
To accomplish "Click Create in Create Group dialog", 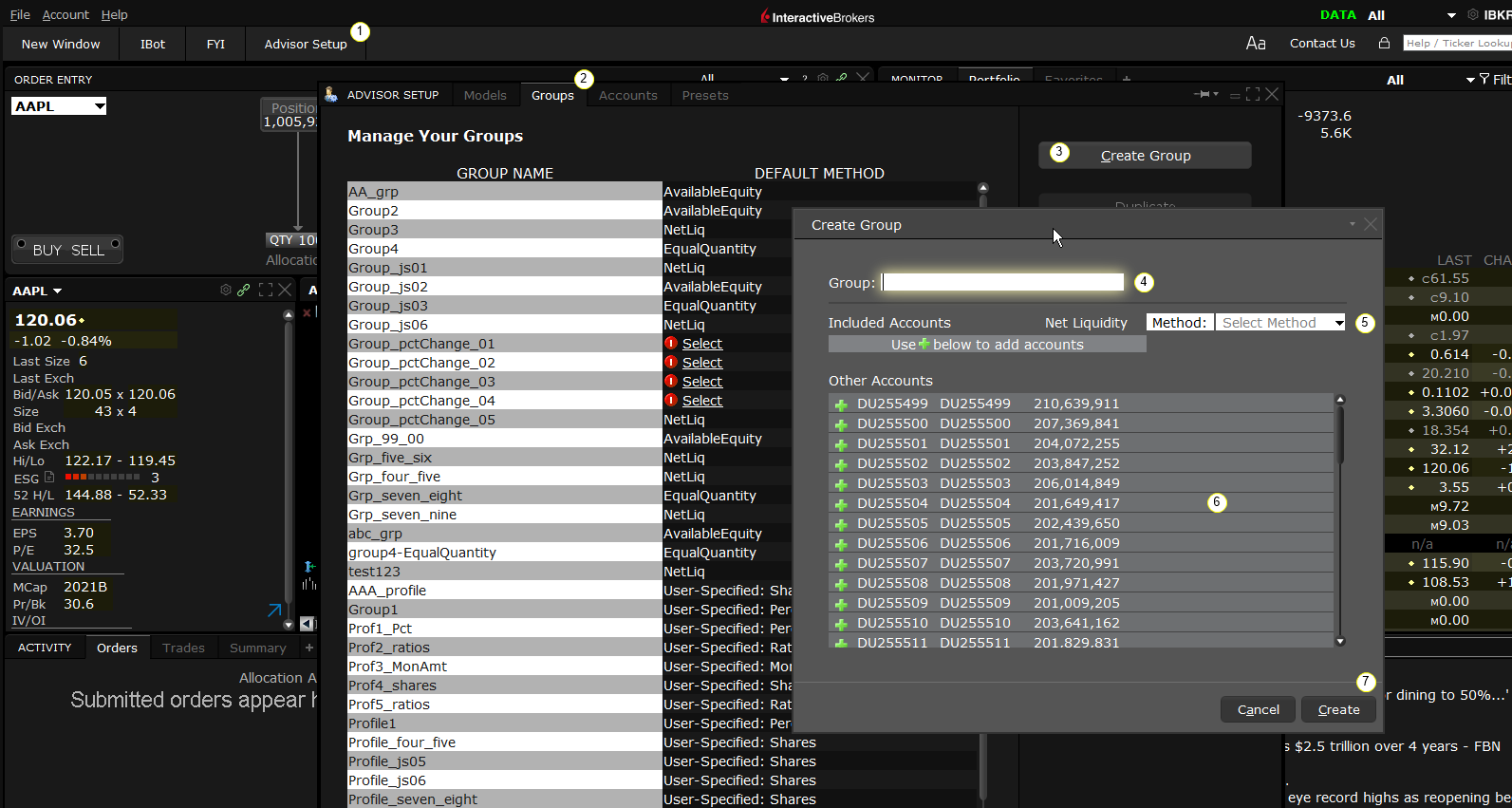I will (1338, 709).
